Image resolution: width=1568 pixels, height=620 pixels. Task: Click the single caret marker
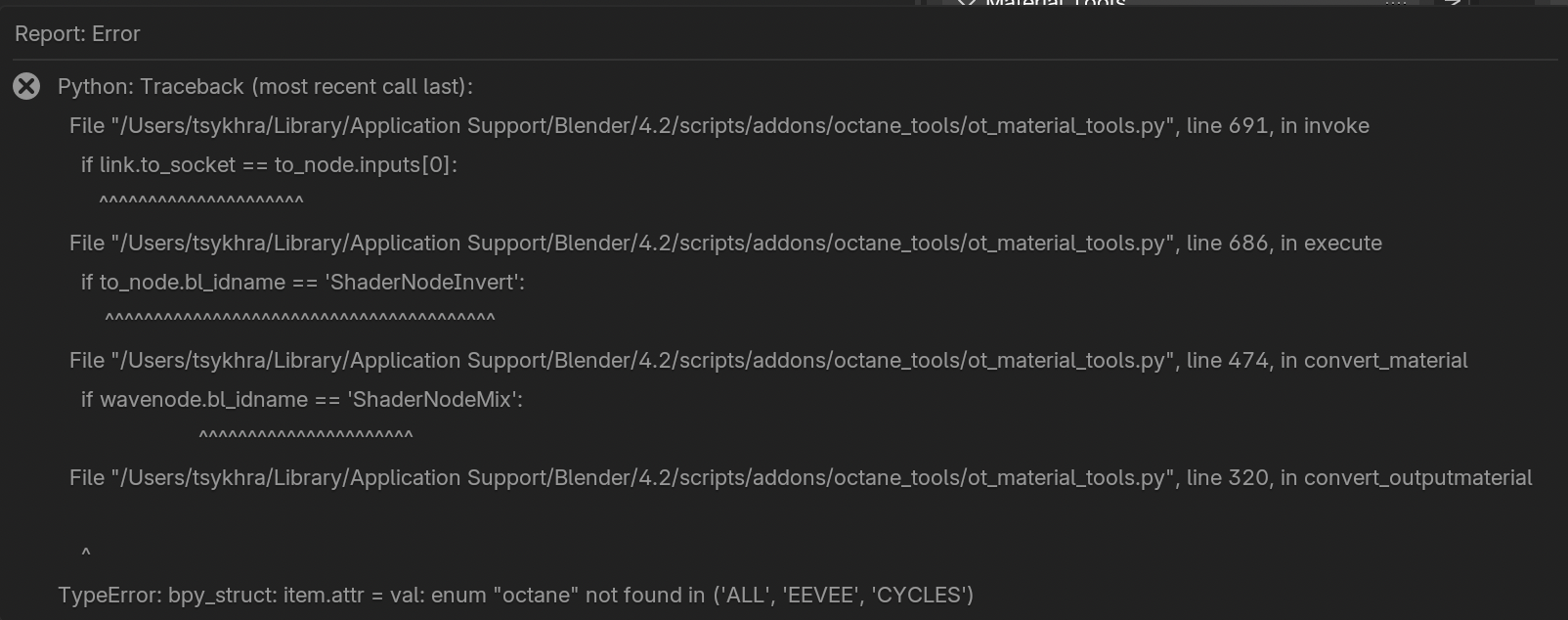(86, 554)
